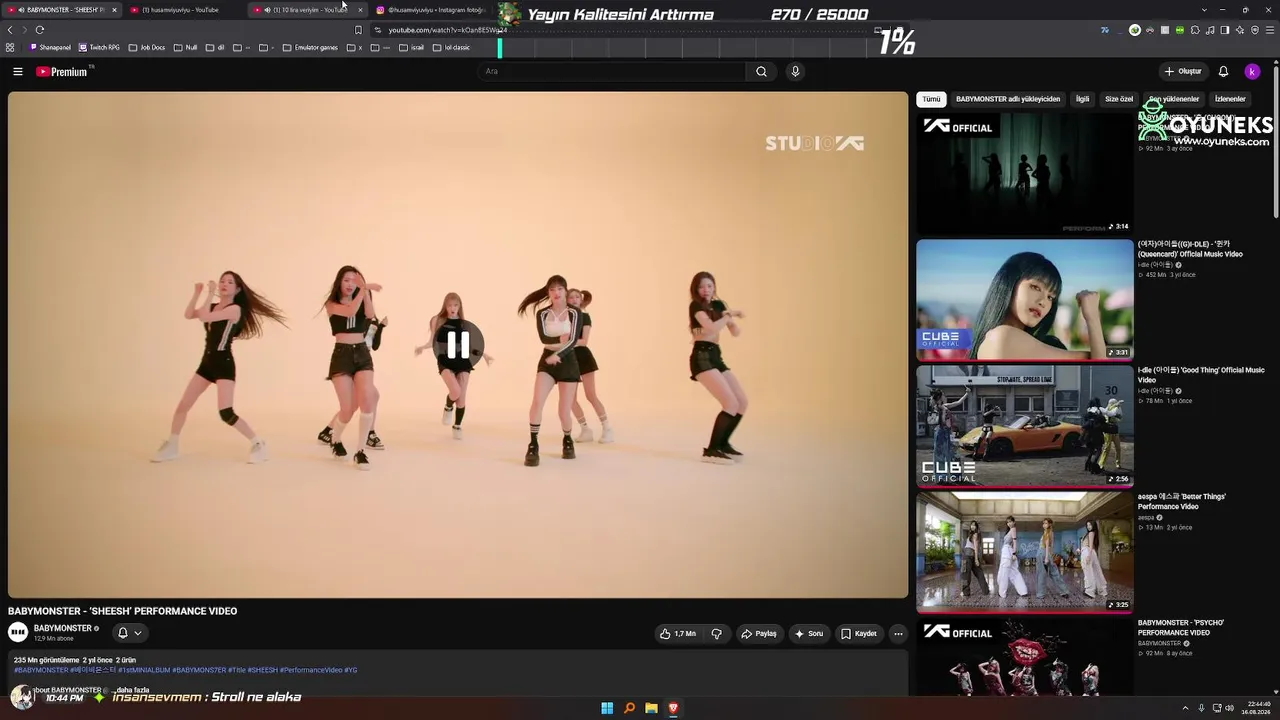Open i-dle 'Good Thing' video thumbnail

1025,426
